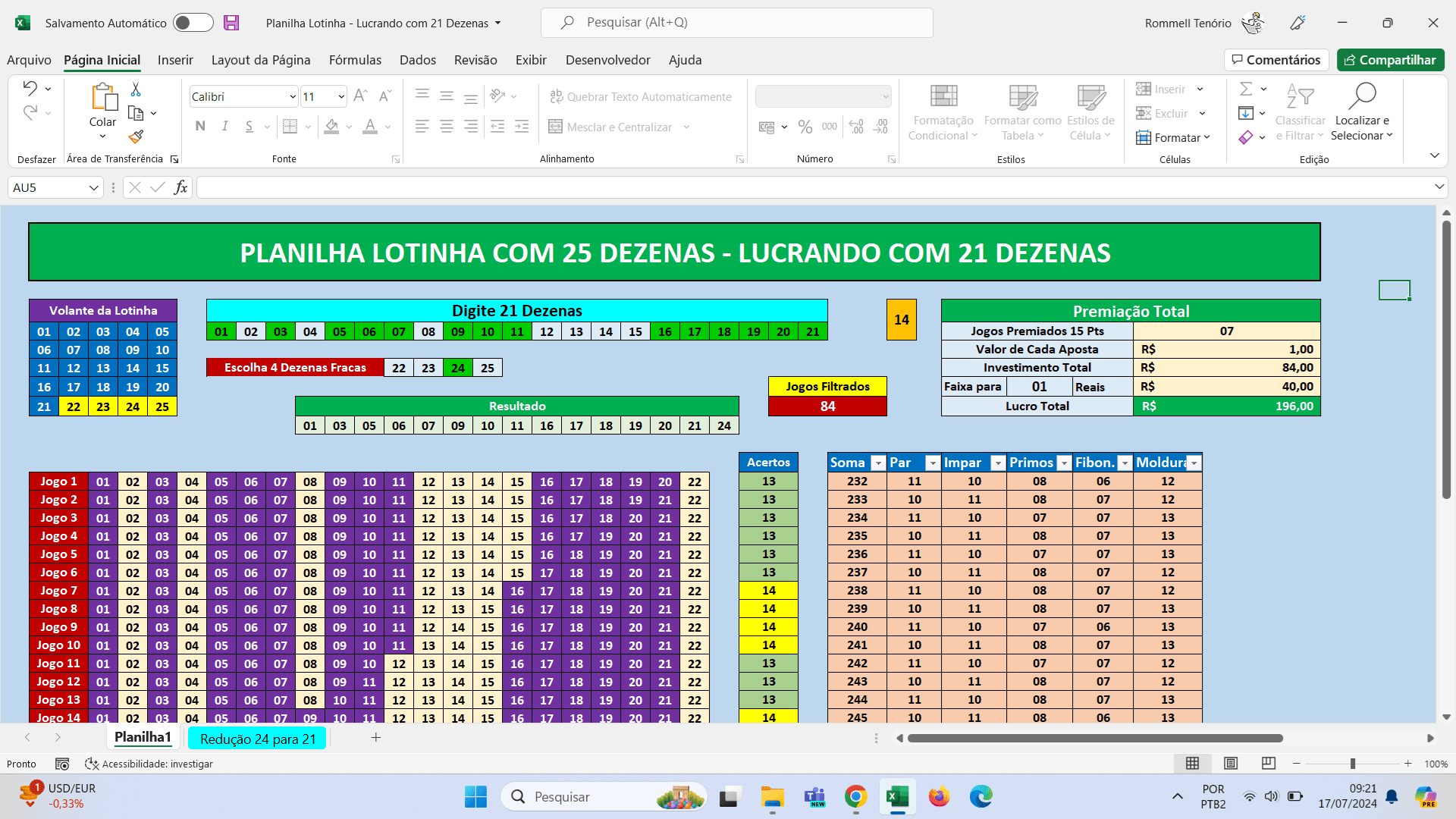Open the Fórmulas ribbon tab
The height and width of the screenshot is (819, 1456).
(x=355, y=60)
